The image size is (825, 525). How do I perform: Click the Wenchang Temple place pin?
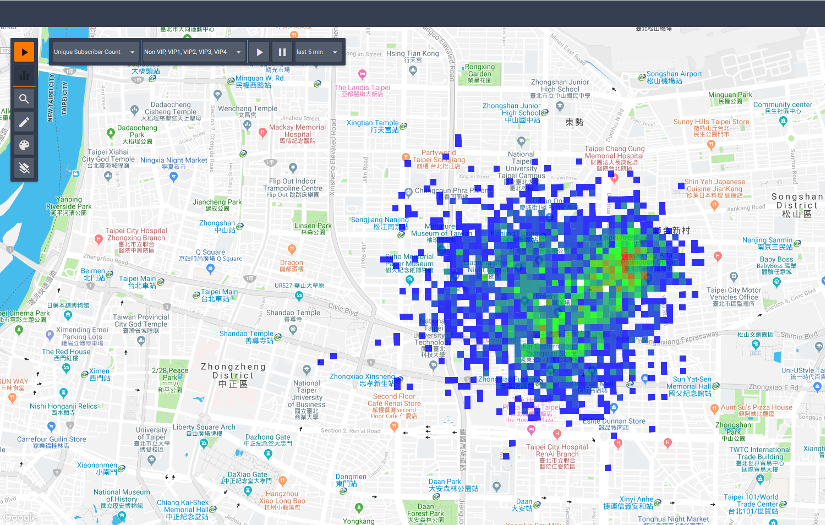coord(247,125)
